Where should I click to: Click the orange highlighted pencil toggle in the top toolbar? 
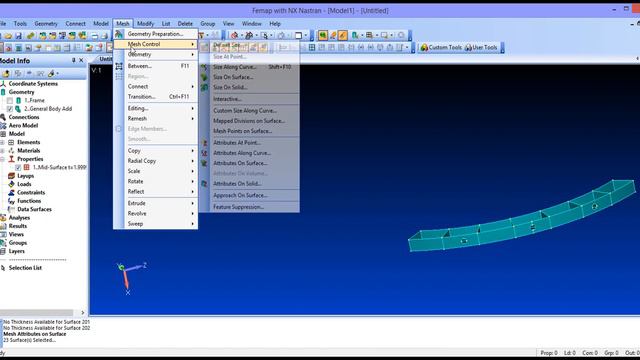pos(342,36)
